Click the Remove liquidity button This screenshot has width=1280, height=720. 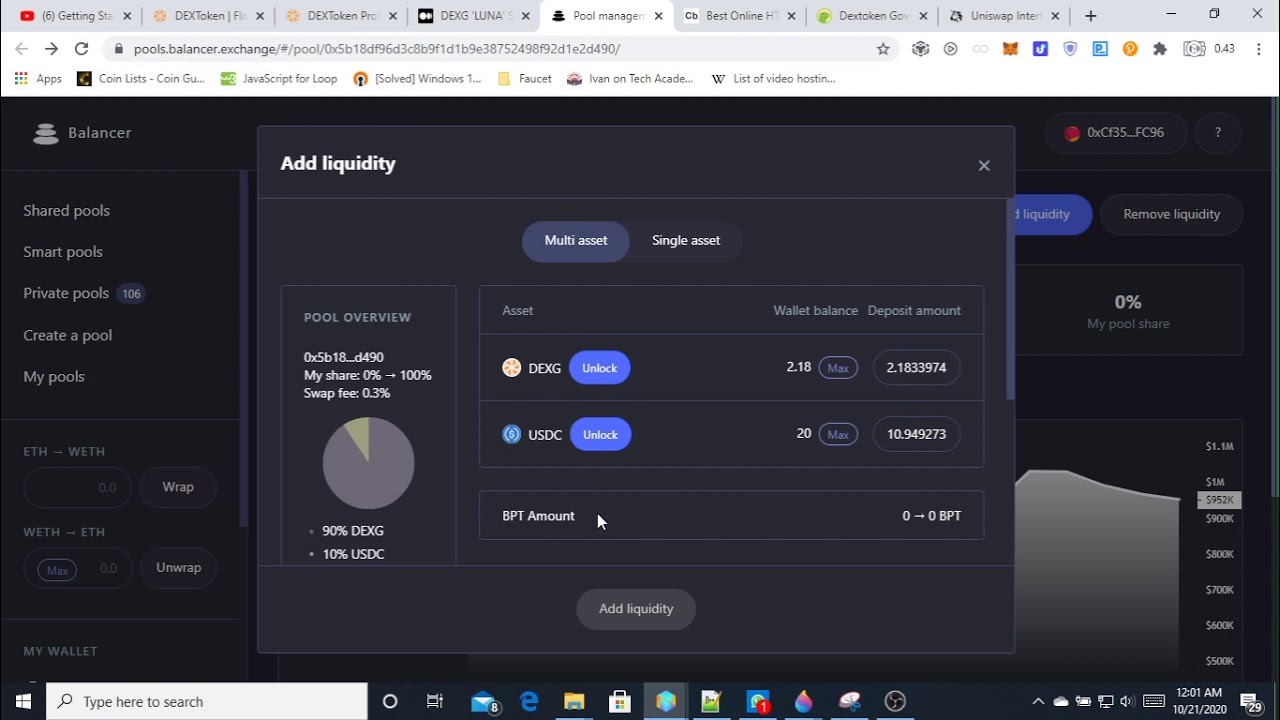[1172, 214]
